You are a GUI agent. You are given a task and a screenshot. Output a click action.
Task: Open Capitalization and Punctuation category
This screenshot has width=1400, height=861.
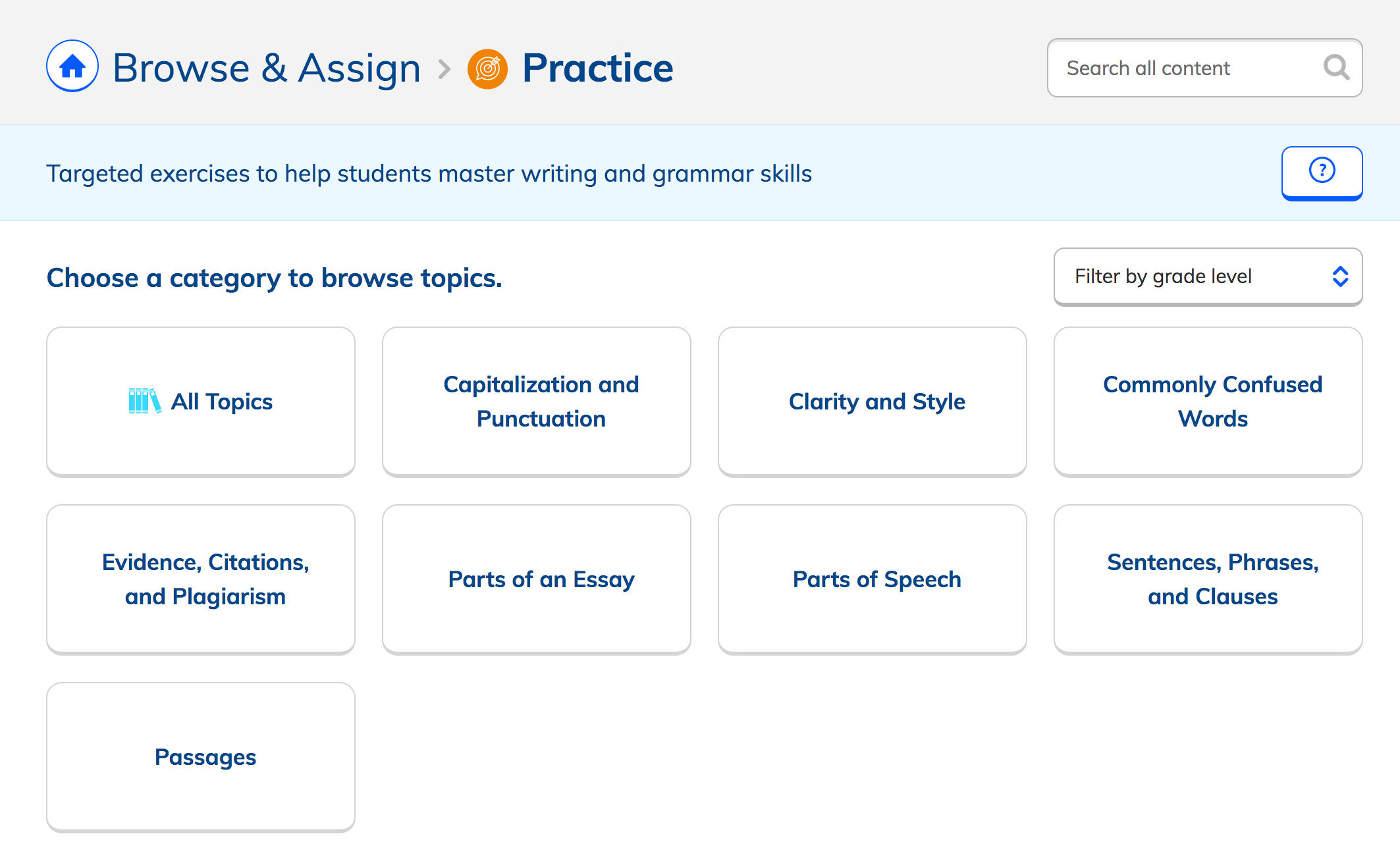[x=537, y=402]
